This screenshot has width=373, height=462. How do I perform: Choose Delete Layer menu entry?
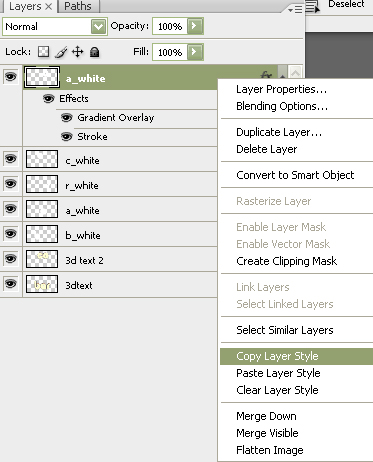tap(267, 149)
